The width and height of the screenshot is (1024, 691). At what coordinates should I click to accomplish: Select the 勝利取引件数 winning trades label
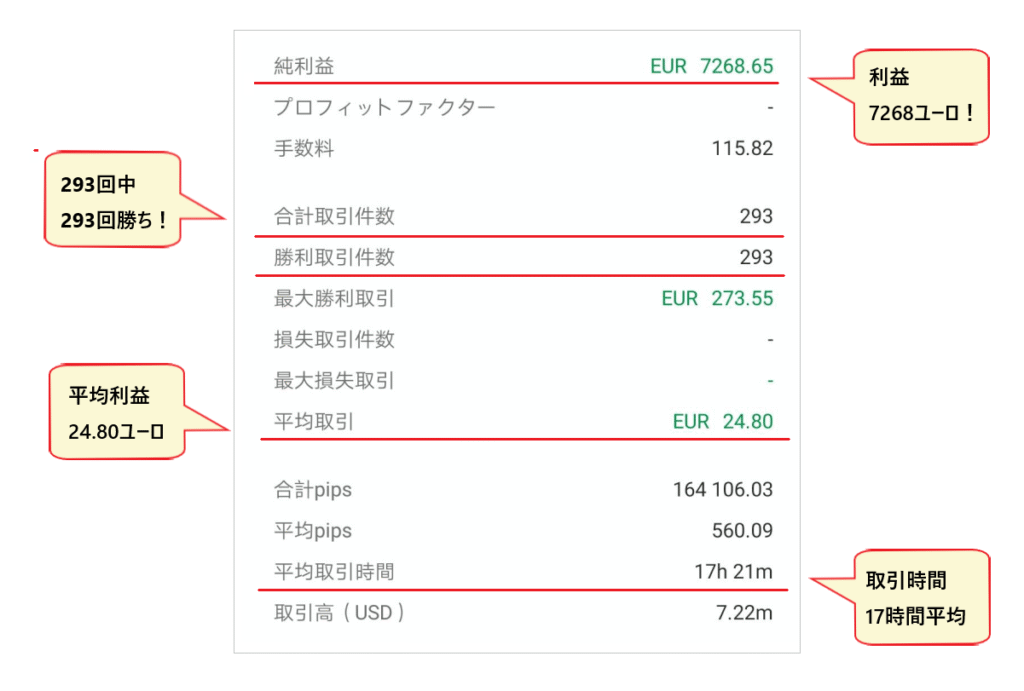coord(334,258)
